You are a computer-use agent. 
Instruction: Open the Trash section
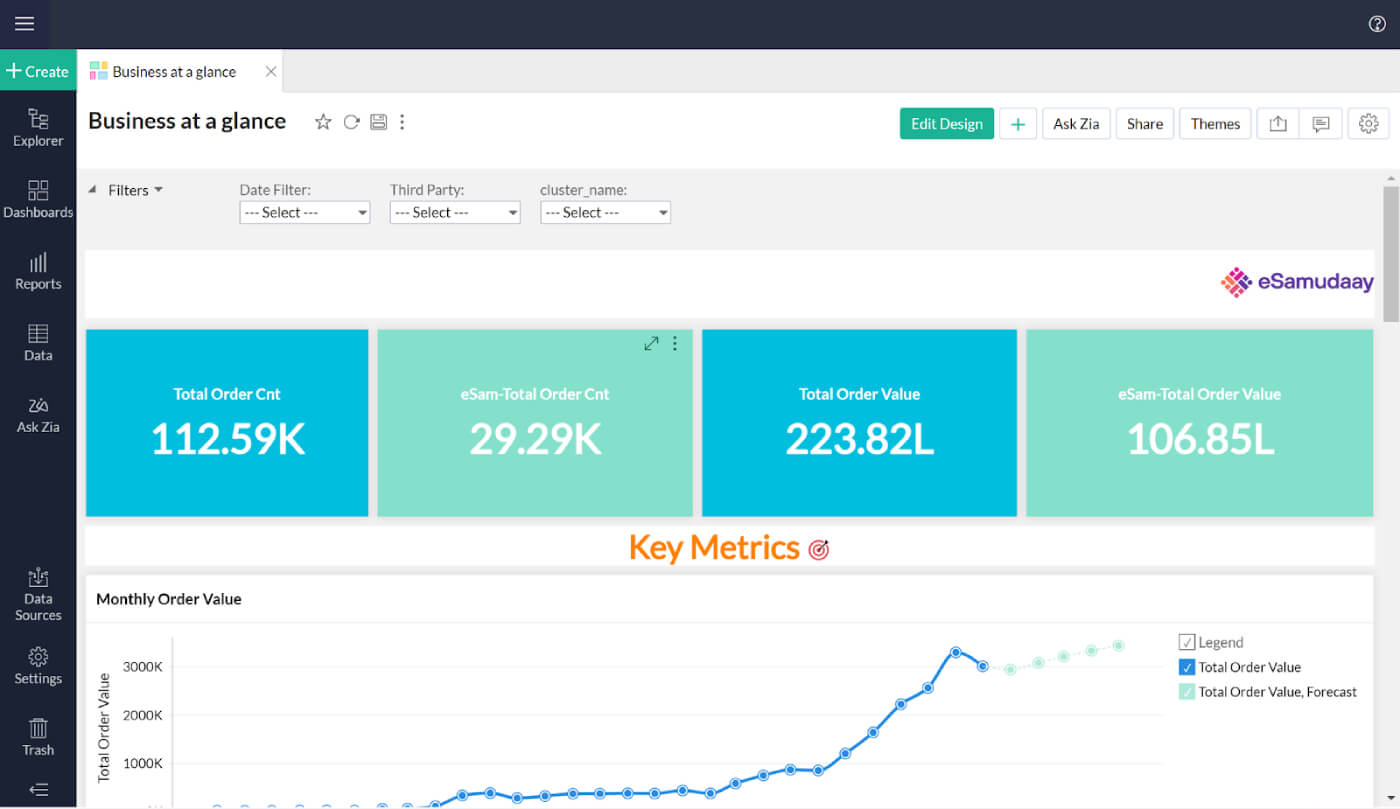tap(38, 734)
